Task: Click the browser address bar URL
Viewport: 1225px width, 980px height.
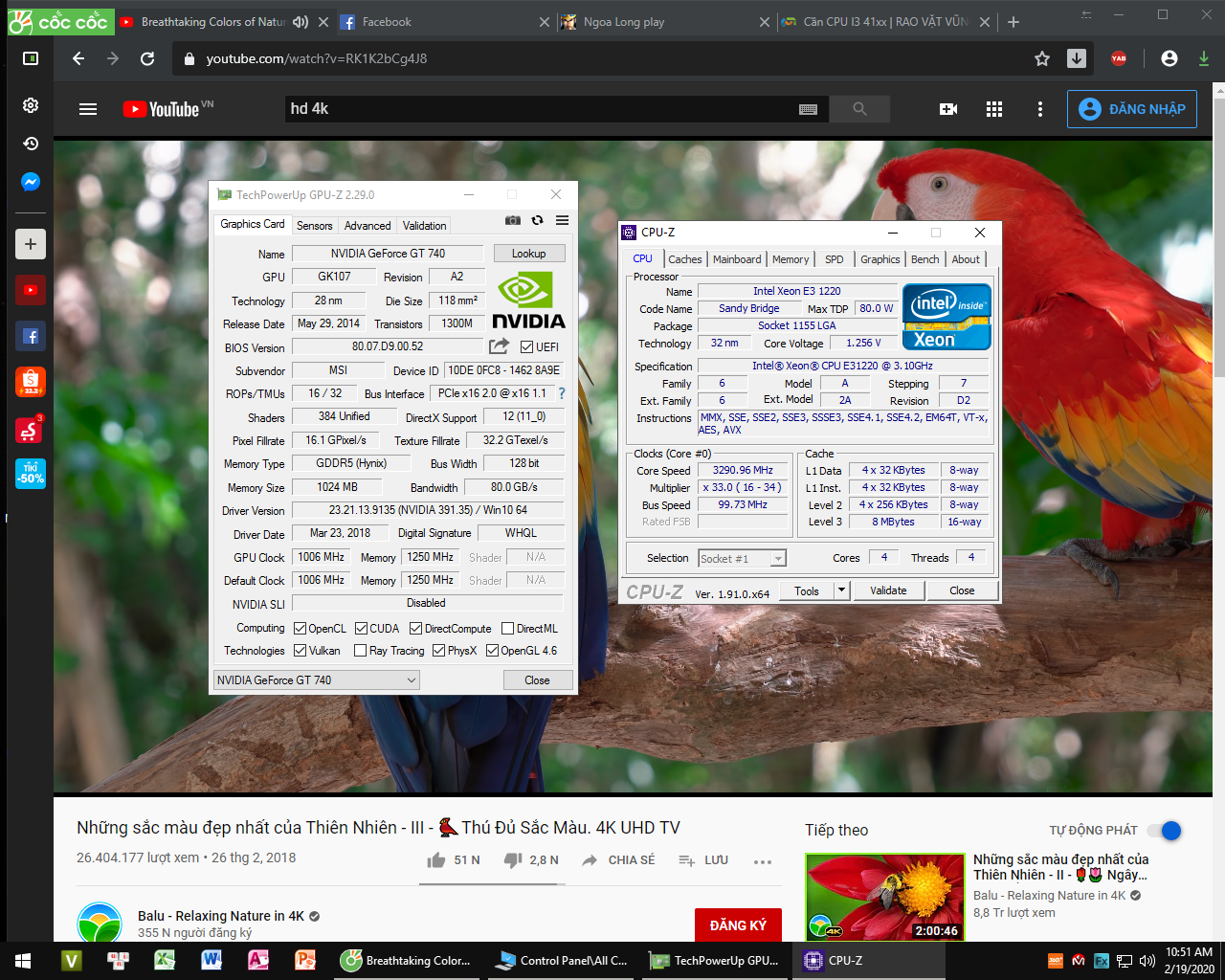Action: point(317,58)
